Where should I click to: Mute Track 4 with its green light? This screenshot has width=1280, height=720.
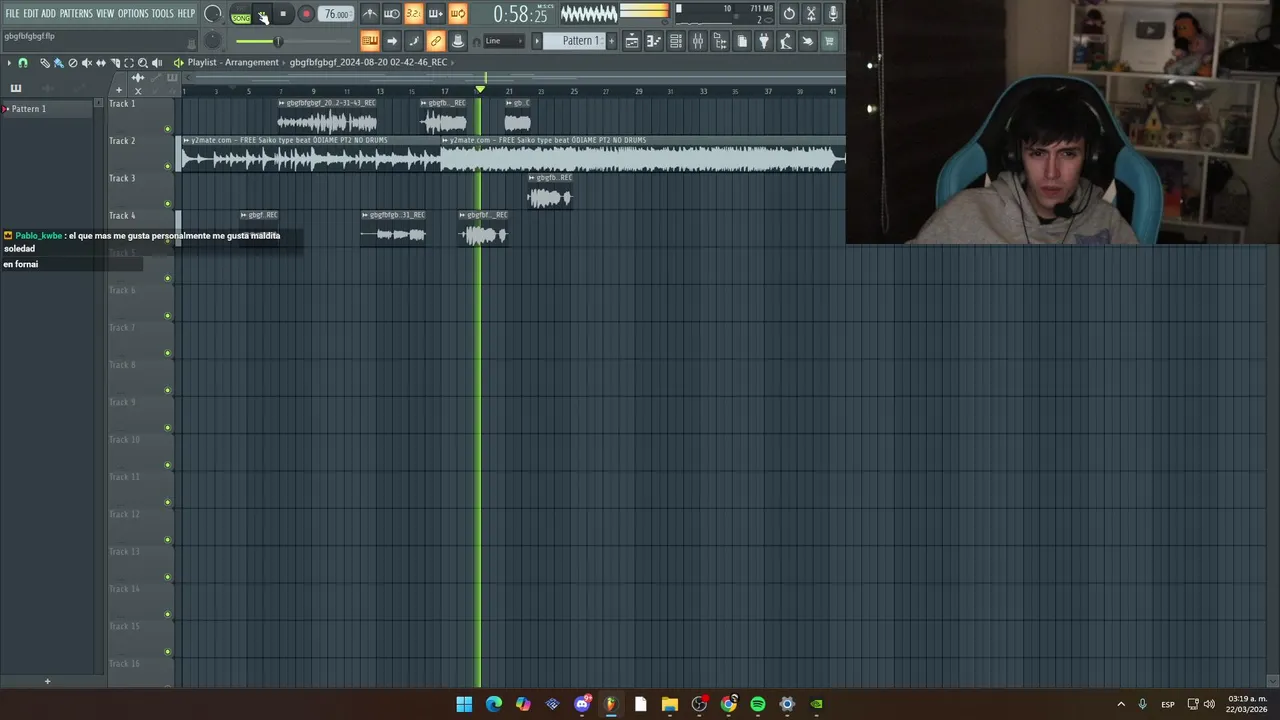coord(168,241)
